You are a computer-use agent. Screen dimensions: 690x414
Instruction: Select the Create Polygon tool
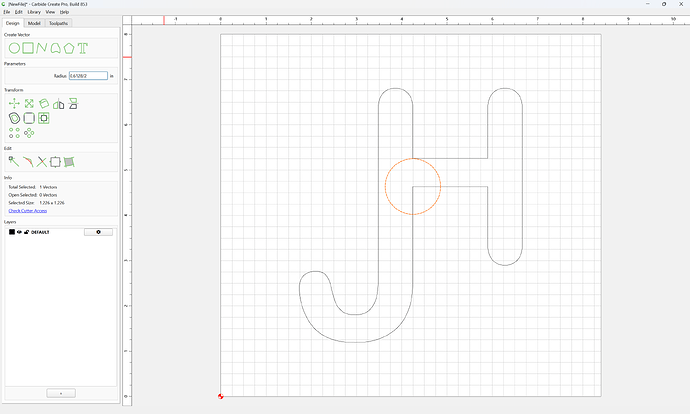pyautogui.click(x=69, y=48)
